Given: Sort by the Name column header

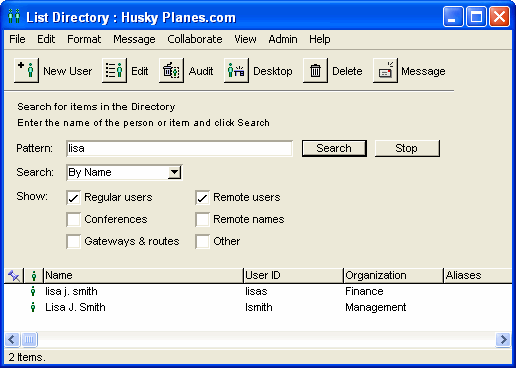Looking at the screenshot, I should click(143, 276).
